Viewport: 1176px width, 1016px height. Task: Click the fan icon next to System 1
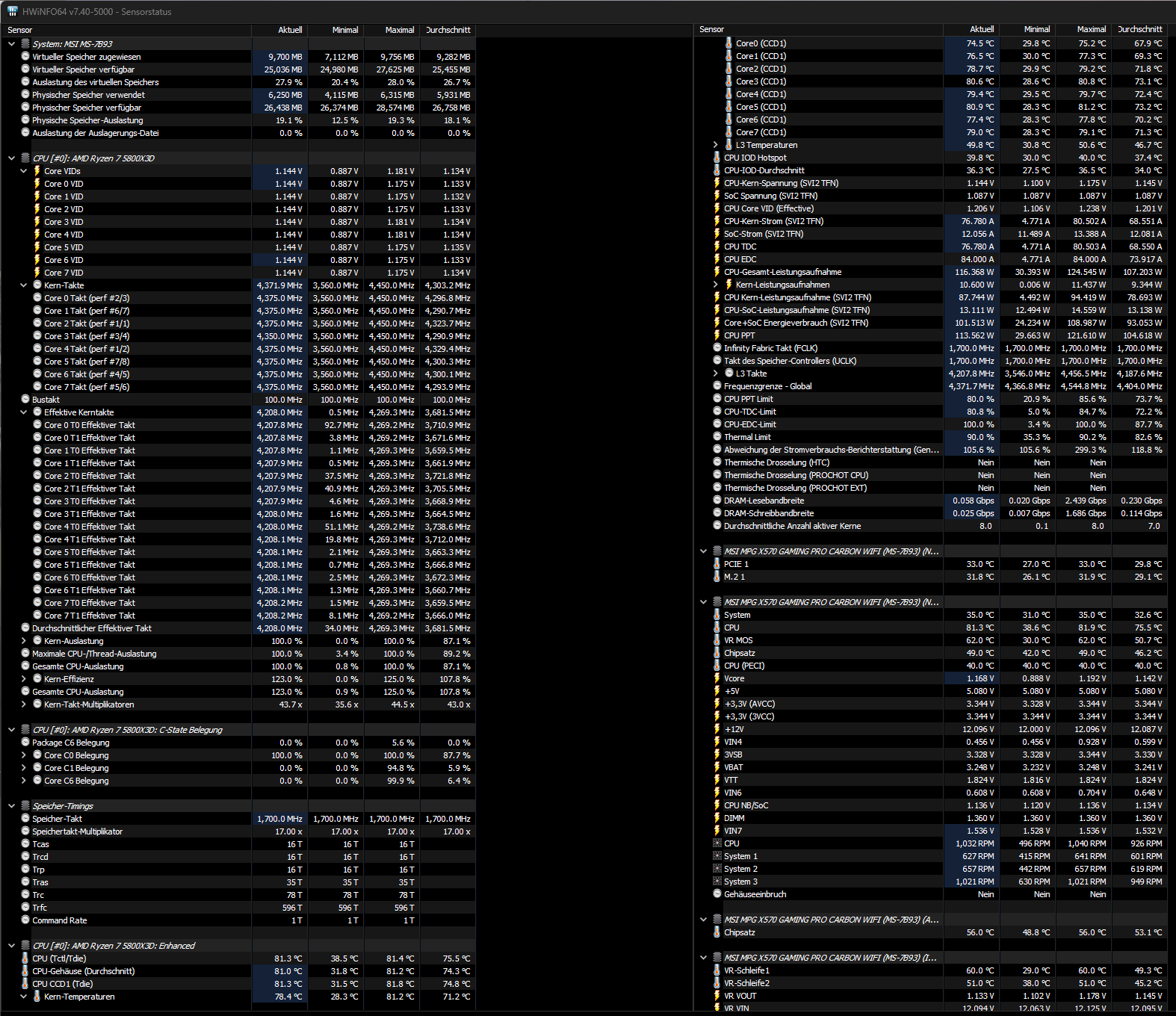pos(717,856)
